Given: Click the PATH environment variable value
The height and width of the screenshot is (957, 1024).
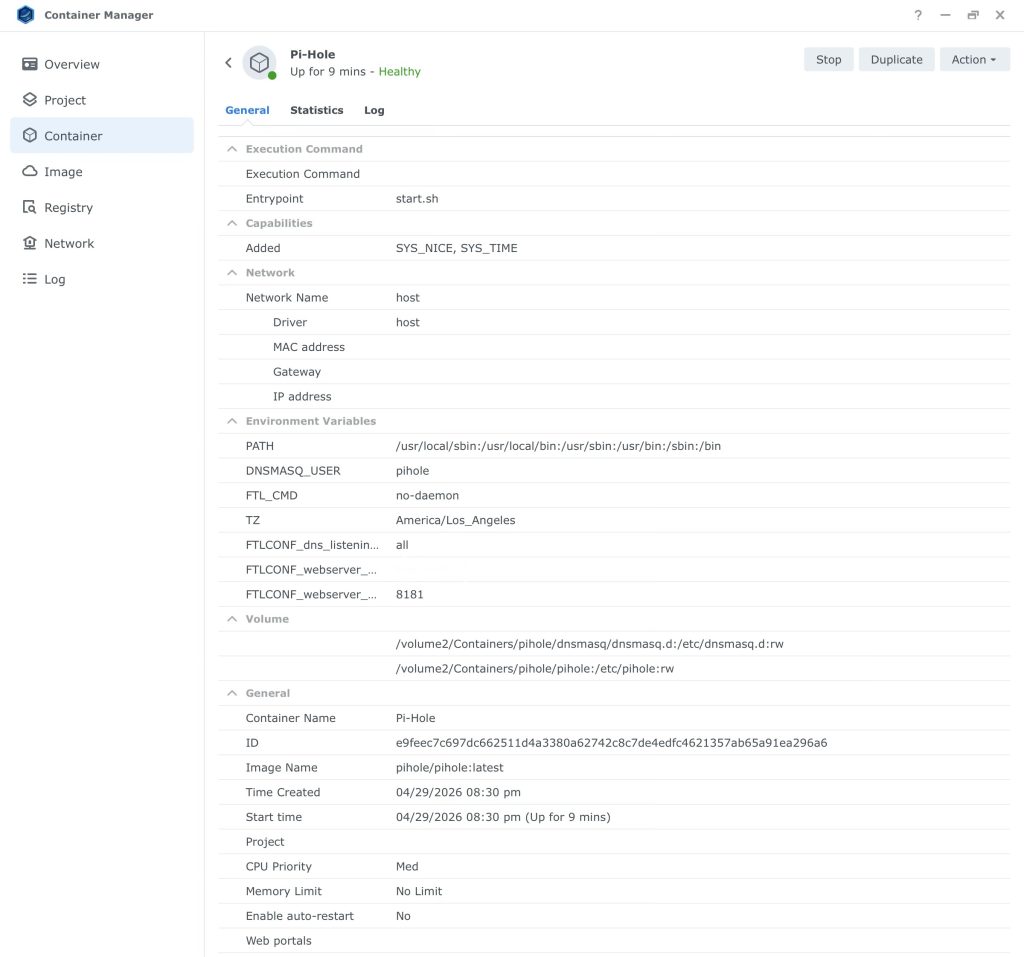Looking at the screenshot, I should pyautogui.click(x=558, y=446).
